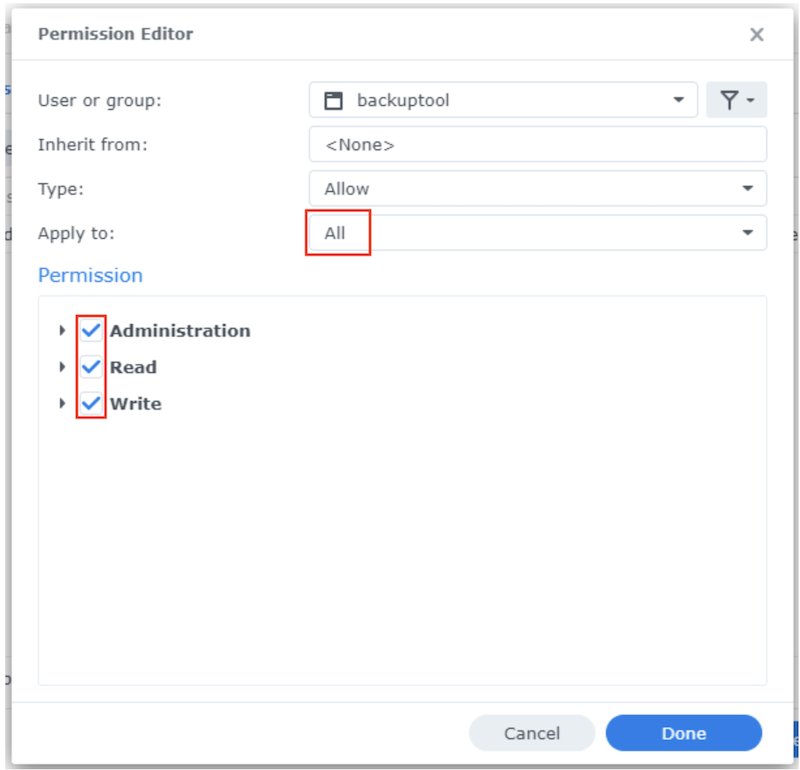This screenshot has height=770, width=800.
Task: Expand the Administration permission tree
Action: 62,330
